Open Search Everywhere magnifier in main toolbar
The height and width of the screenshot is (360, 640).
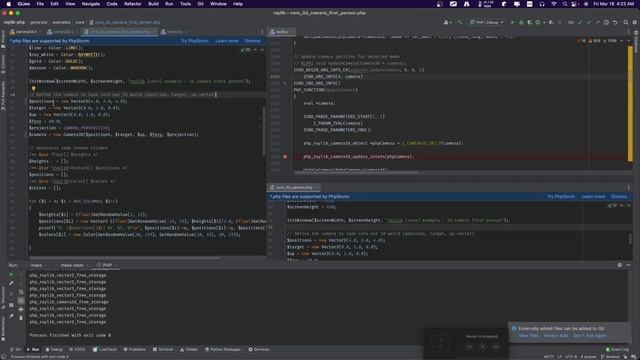[625, 22]
